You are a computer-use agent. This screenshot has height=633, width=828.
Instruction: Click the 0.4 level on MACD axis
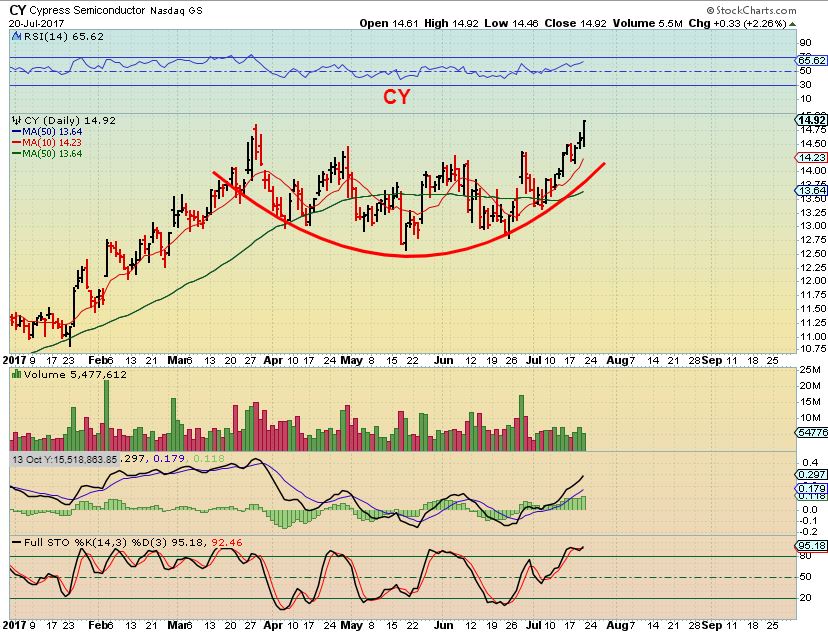coord(811,463)
